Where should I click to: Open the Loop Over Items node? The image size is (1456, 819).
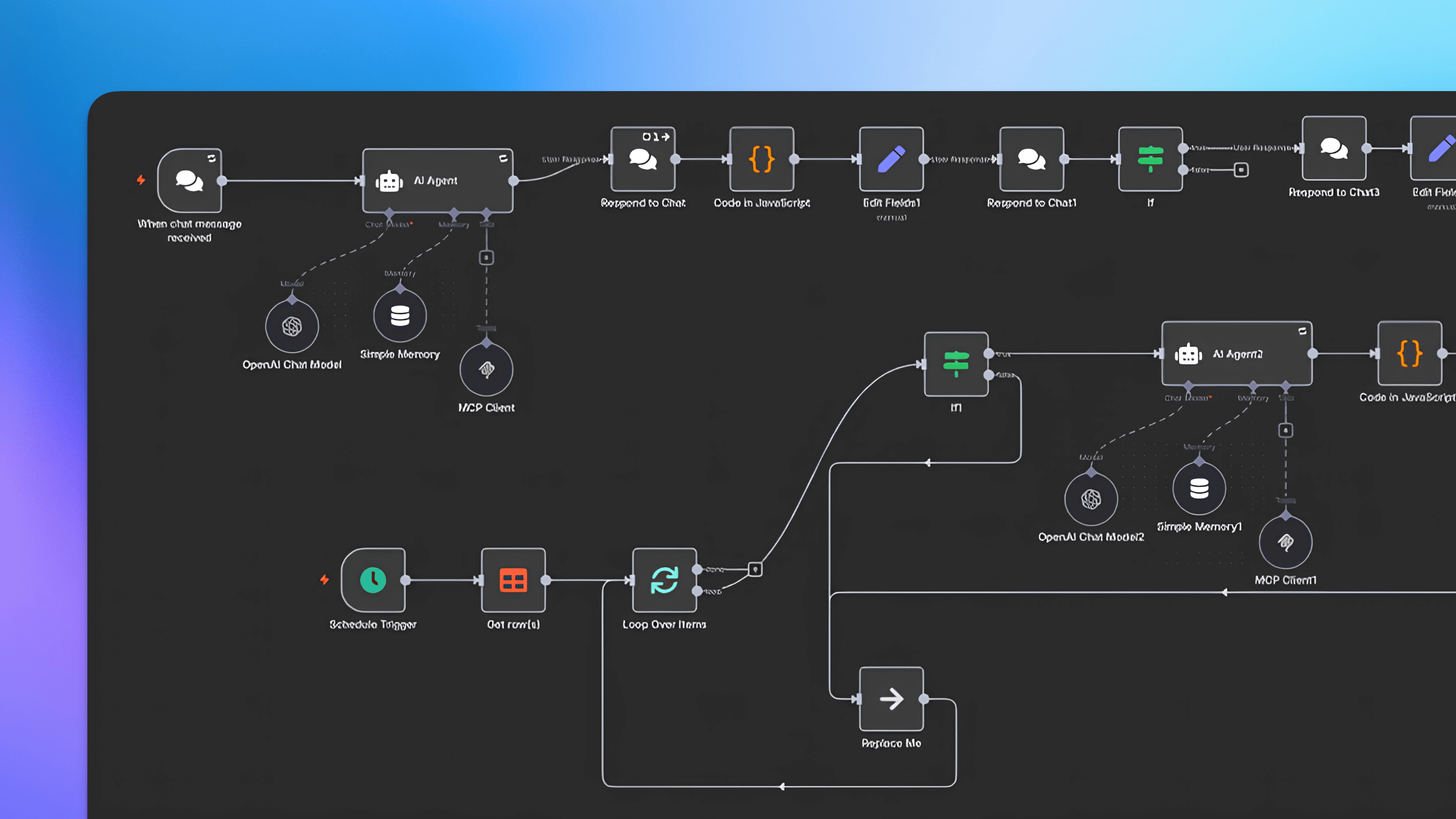664,580
